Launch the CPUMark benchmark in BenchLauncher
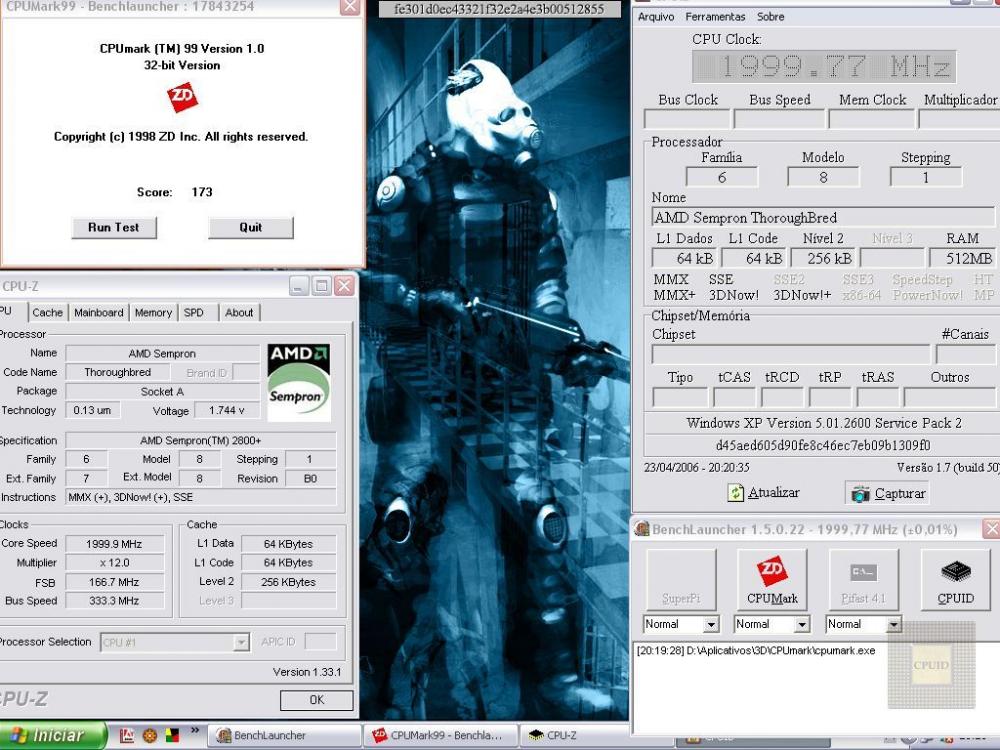Screen dimensions: 1000x750 772,579
